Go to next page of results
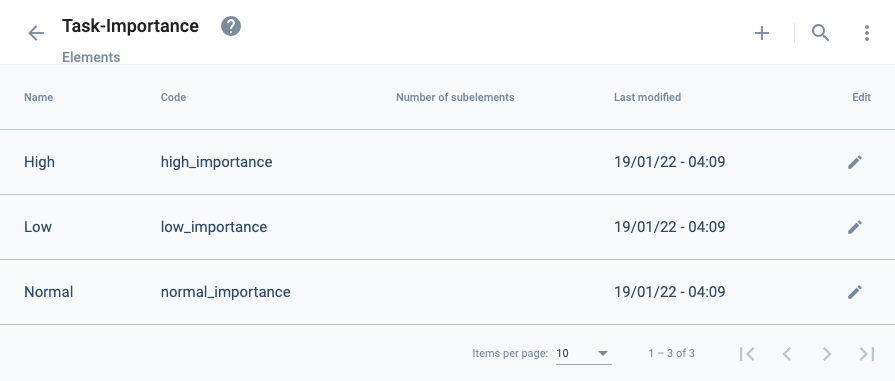Screen dimensions: 895x381 pyautogui.click(x=827, y=354)
